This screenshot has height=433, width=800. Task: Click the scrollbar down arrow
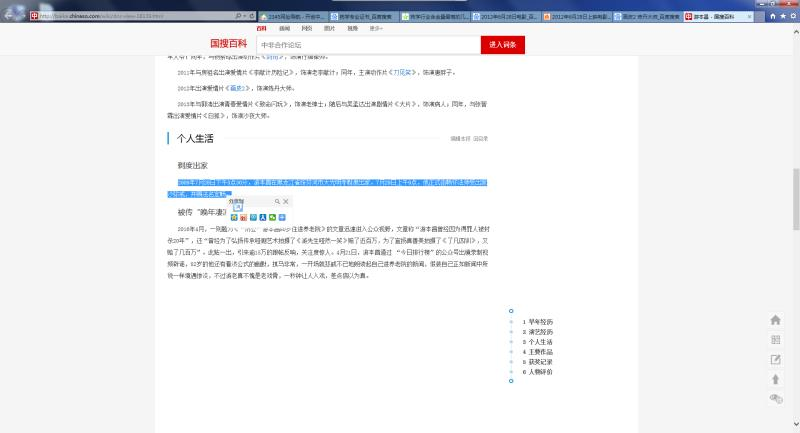click(x=796, y=424)
